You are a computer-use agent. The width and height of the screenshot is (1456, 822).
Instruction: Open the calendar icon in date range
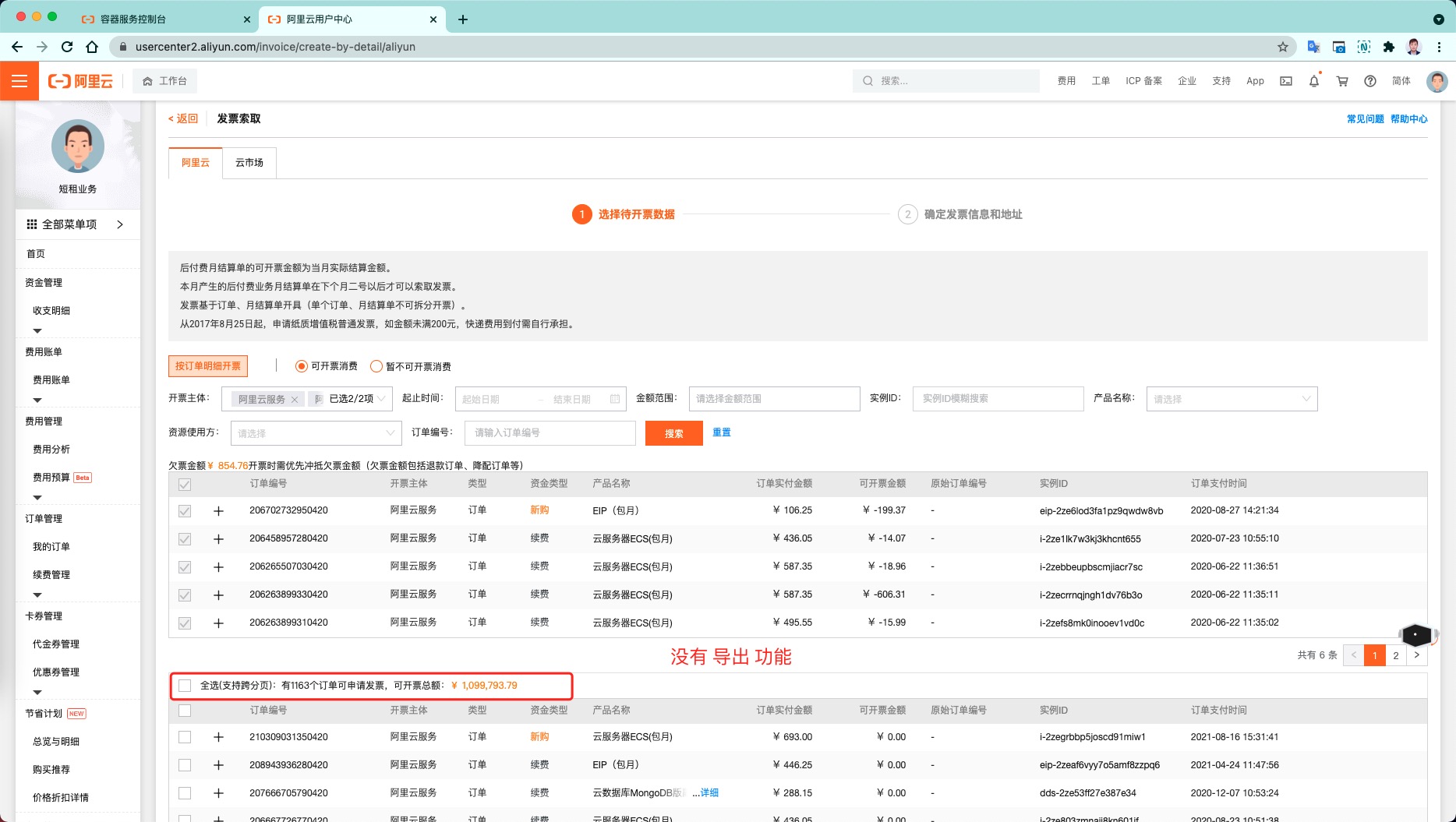point(615,399)
